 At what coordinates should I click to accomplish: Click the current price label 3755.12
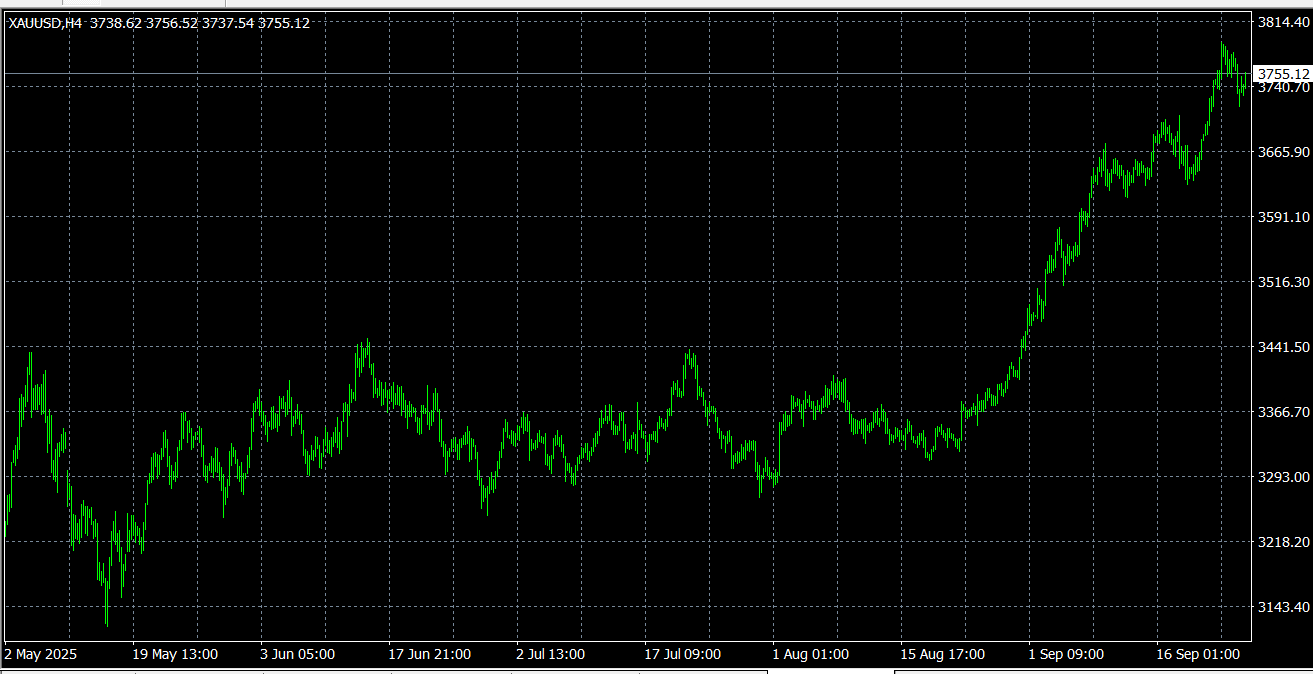[1283, 74]
